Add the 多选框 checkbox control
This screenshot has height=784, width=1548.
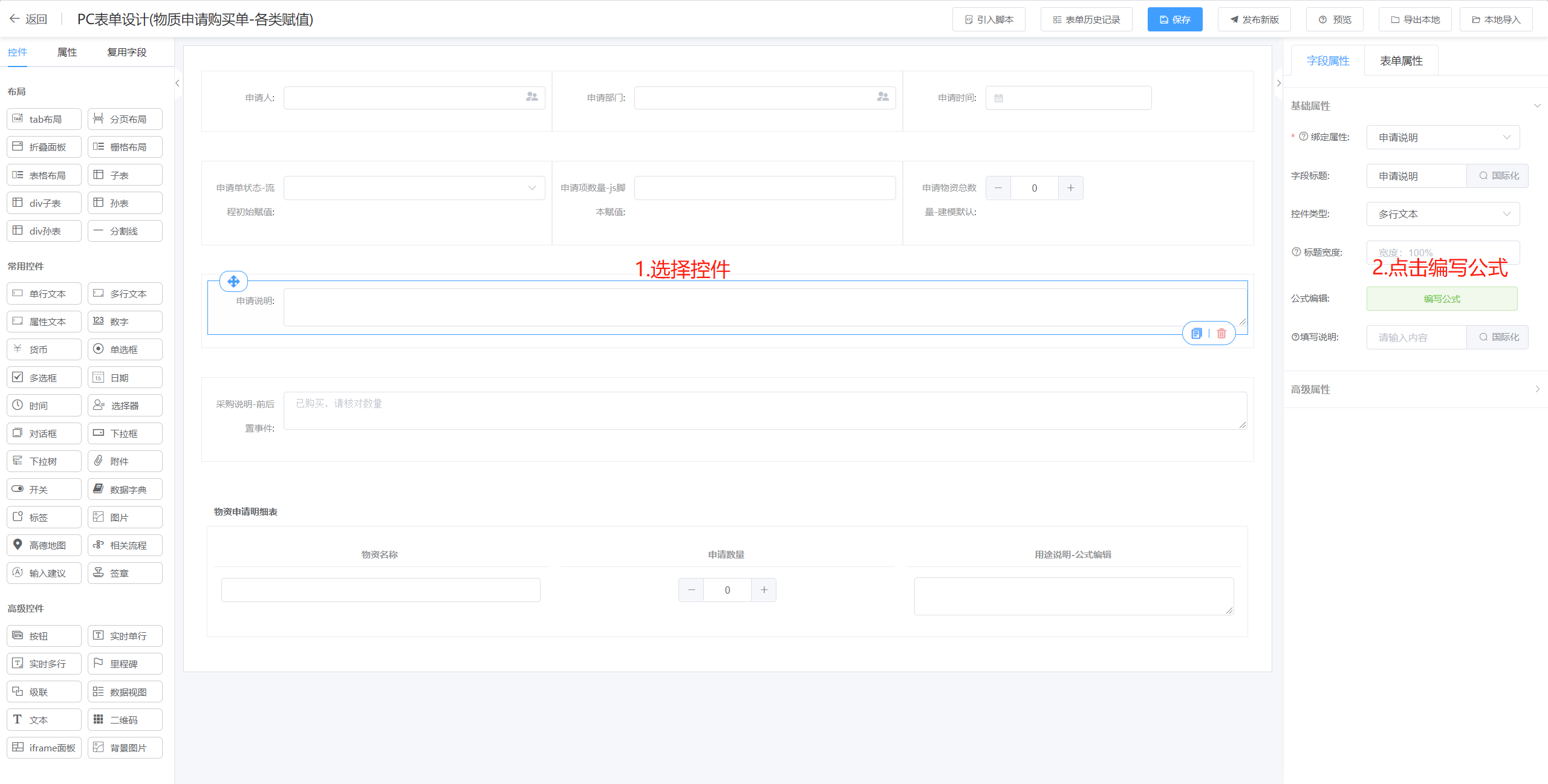(44, 377)
